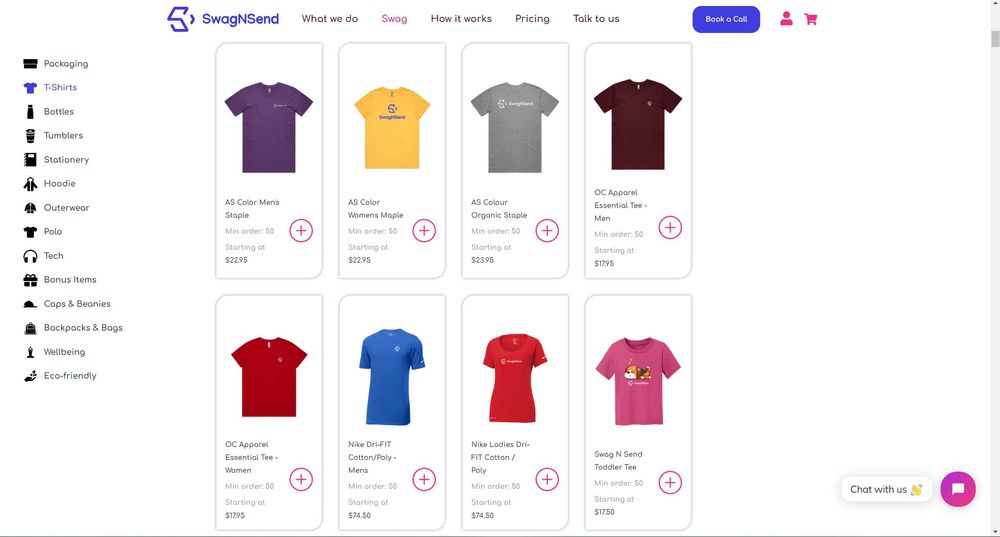Click the AS Colour Organic Staple title
The image size is (1000, 537).
point(499,209)
